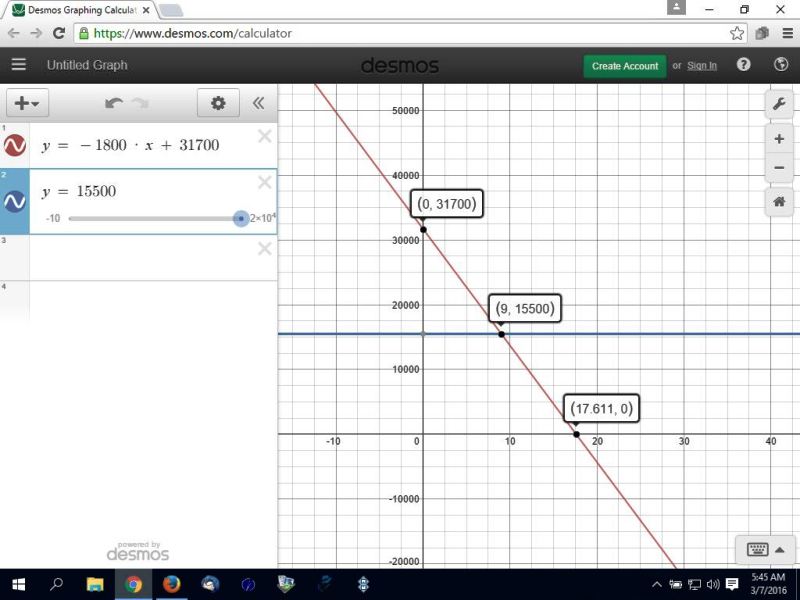The image size is (800, 600).
Task: Go forward in browser history
Action: 36,34
